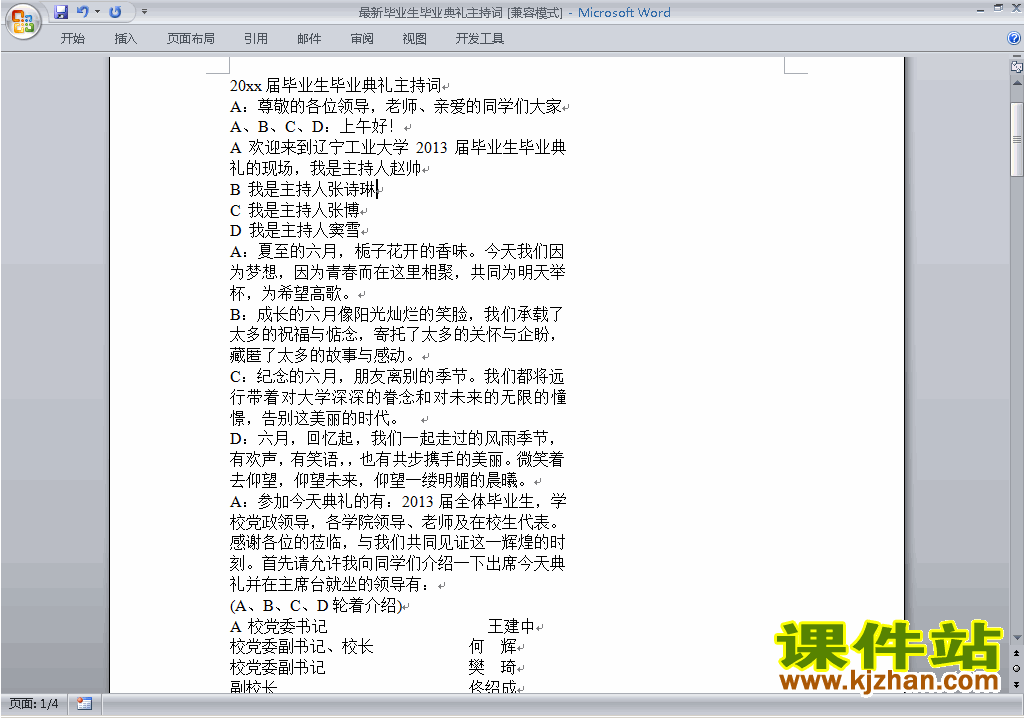Viewport: 1024px width, 718px height.
Task: Minimize the Word window
Action: click(x=980, y=9)
